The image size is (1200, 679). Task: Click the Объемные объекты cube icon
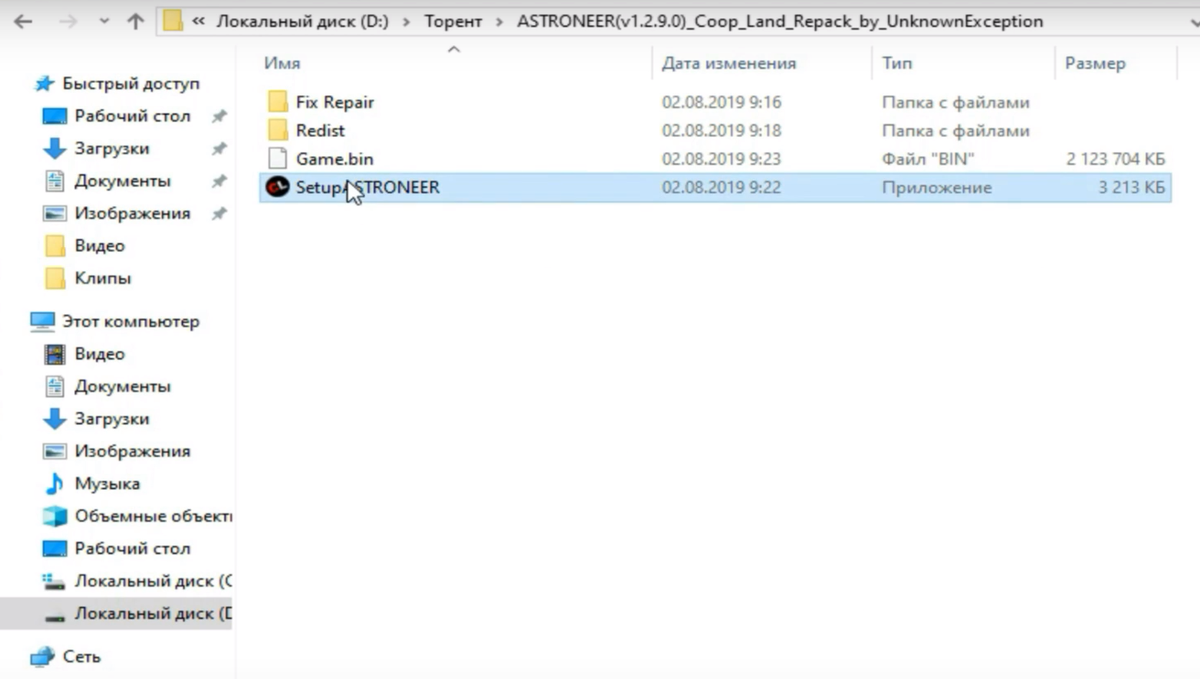[54, 516]
